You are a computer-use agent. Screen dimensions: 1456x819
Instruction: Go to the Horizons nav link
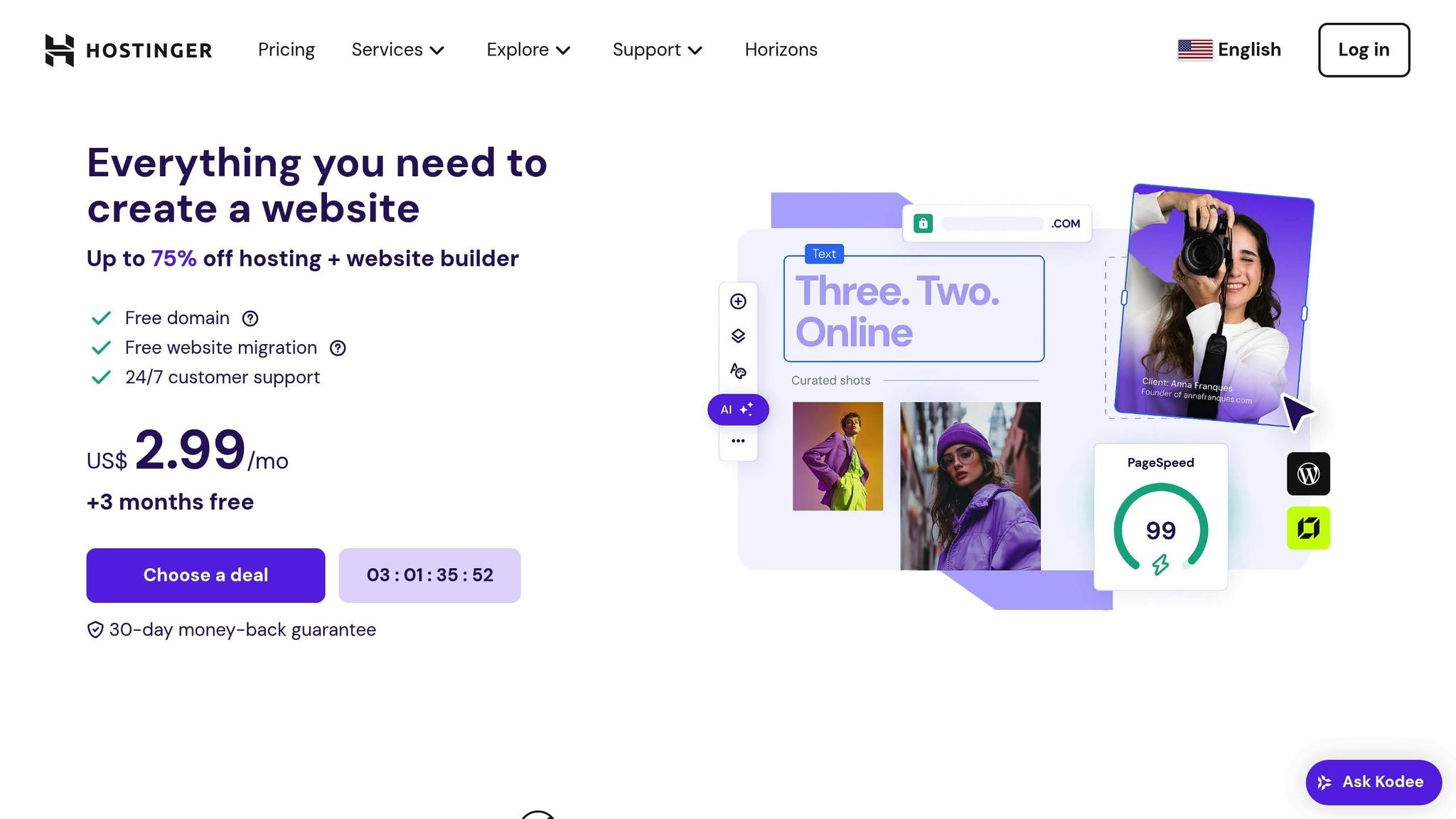(x=781, y=50)
